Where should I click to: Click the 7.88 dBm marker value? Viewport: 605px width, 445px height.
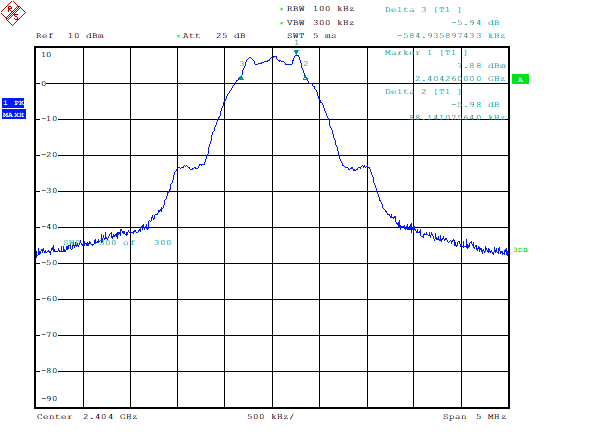[x=481, y=66]
